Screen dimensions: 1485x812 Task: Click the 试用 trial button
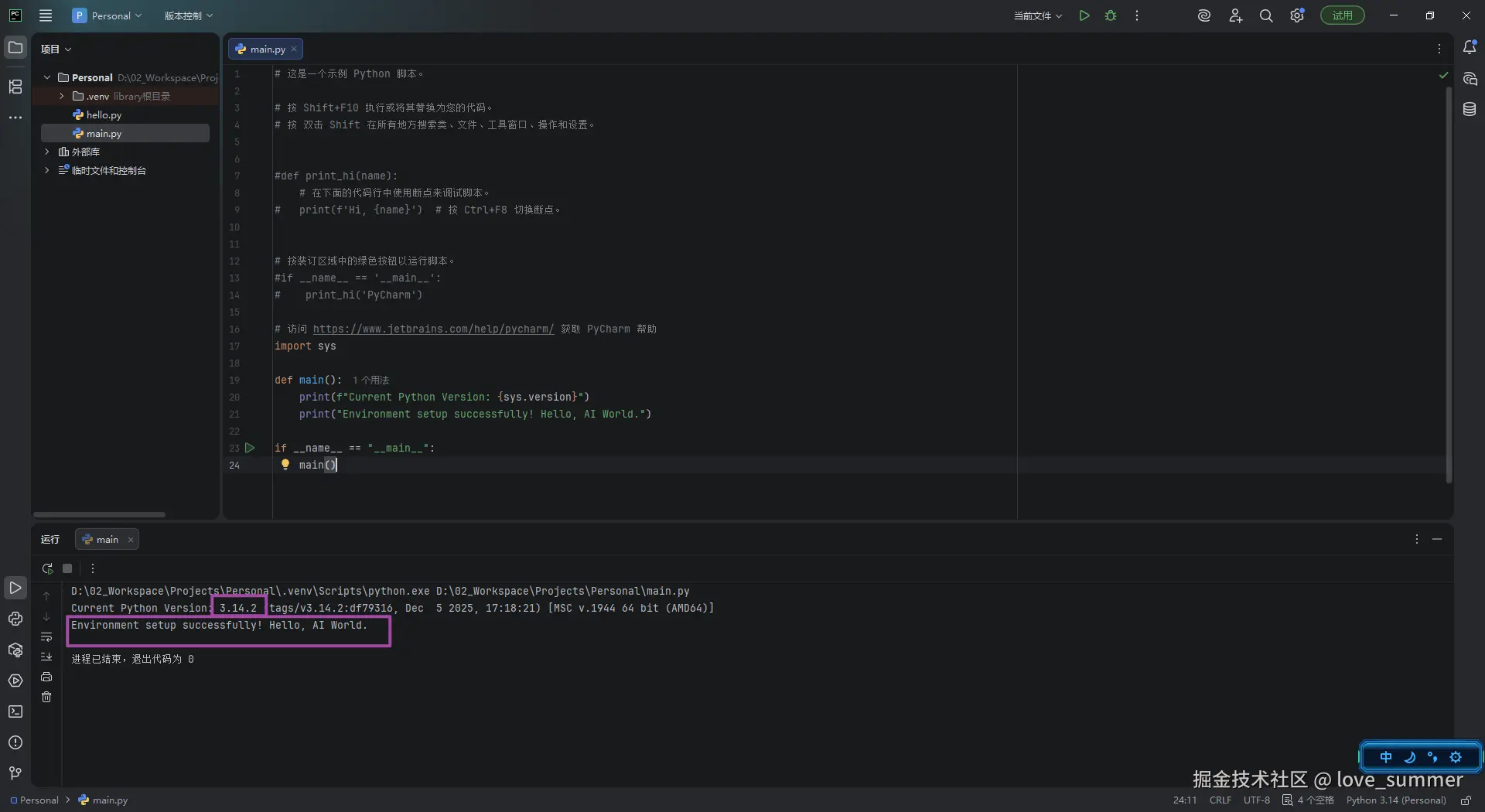tap(1342, 15)
